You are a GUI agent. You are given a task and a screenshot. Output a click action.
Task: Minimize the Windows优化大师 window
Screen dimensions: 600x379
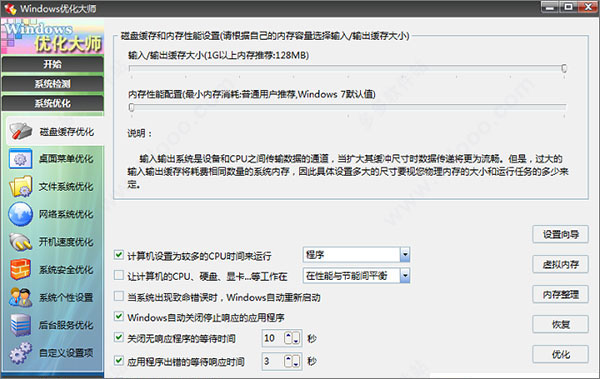point(549,7)
